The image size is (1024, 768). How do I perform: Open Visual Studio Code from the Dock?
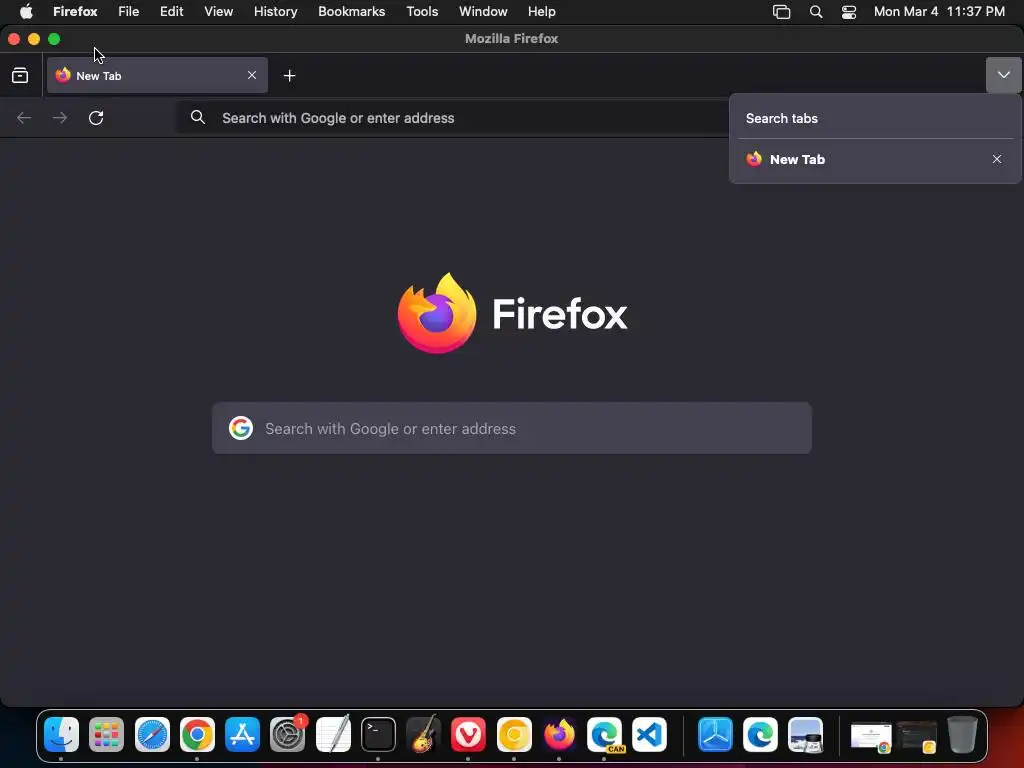pyautogui.click(x=649, y=735)
